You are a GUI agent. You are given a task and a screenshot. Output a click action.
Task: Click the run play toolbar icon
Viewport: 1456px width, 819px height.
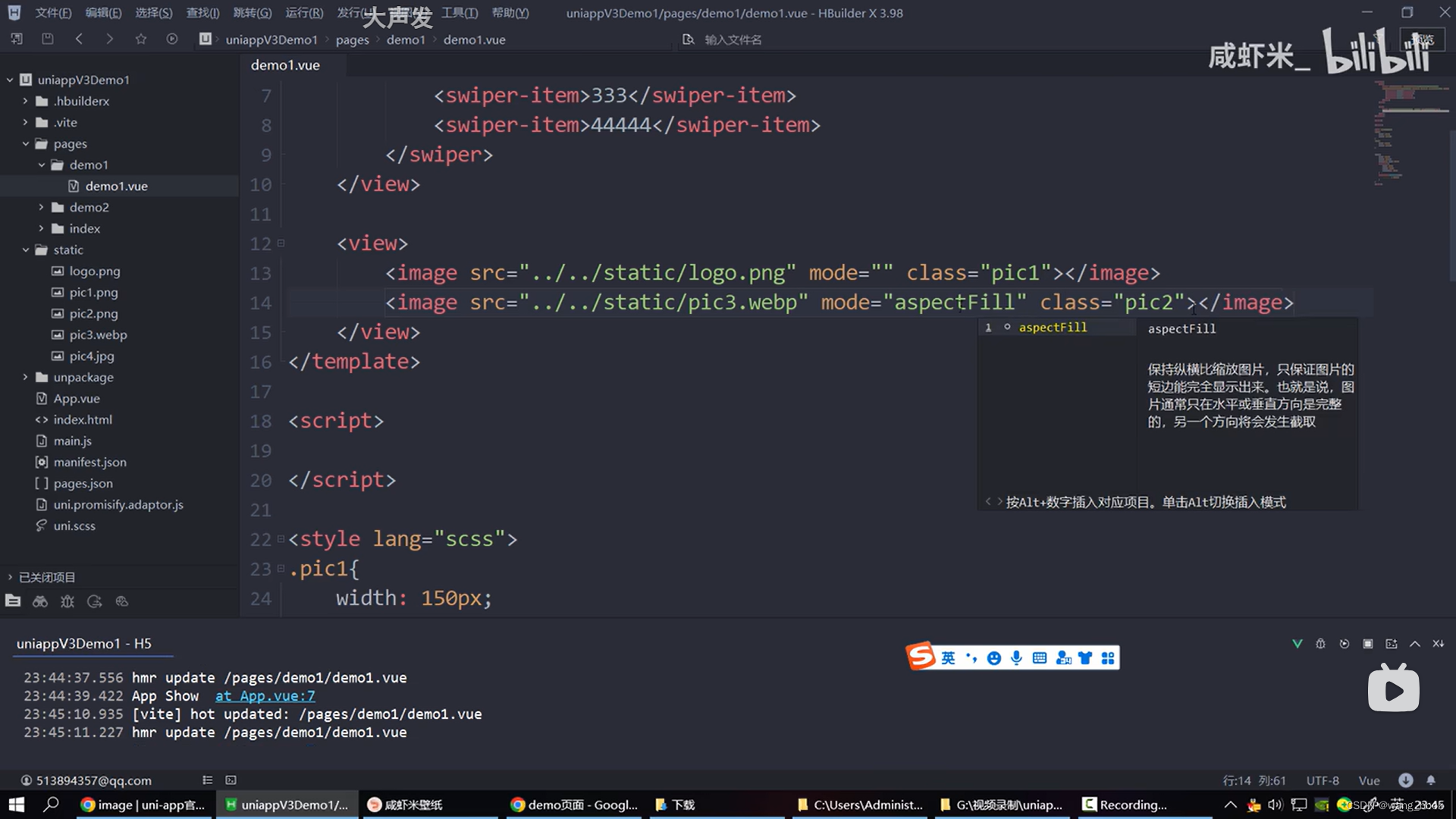pos(172,39)
